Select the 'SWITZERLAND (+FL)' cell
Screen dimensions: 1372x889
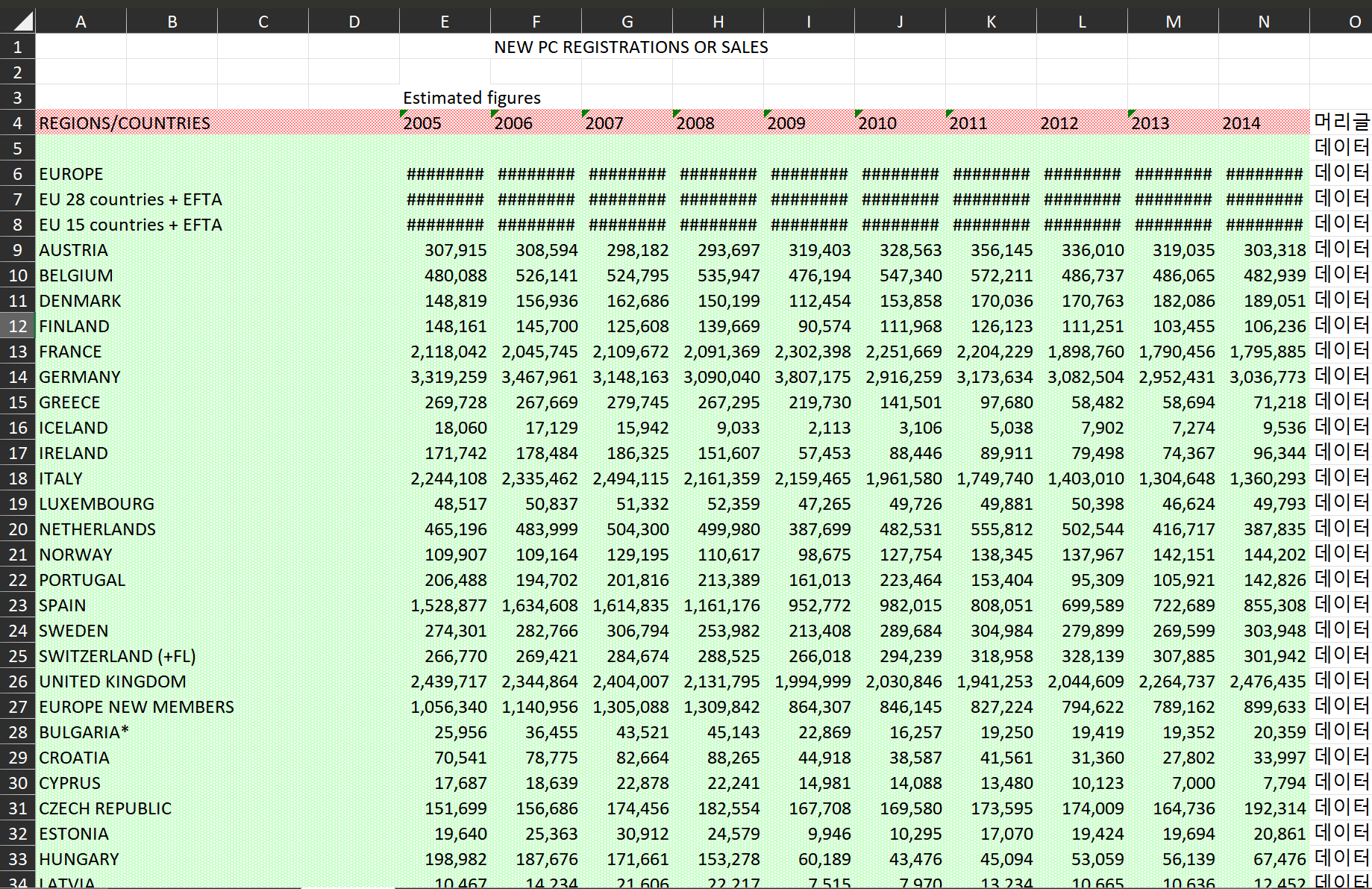pos(117,656)
